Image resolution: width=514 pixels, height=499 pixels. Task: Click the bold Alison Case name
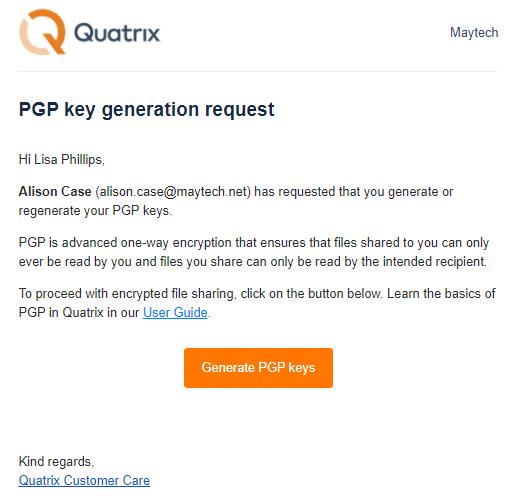pyautogui.click(x=55, y=192)
